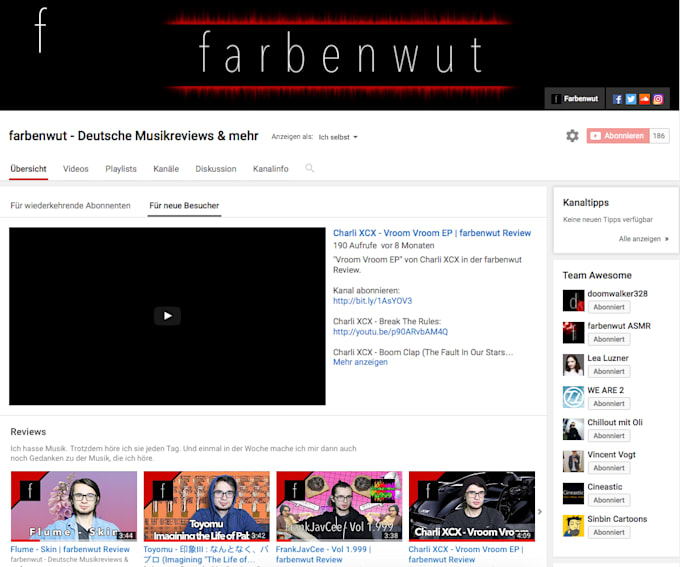Open farbenwut ASMR channel avatar
Screen dimensions: 680x567
click(x=573, y=333)
